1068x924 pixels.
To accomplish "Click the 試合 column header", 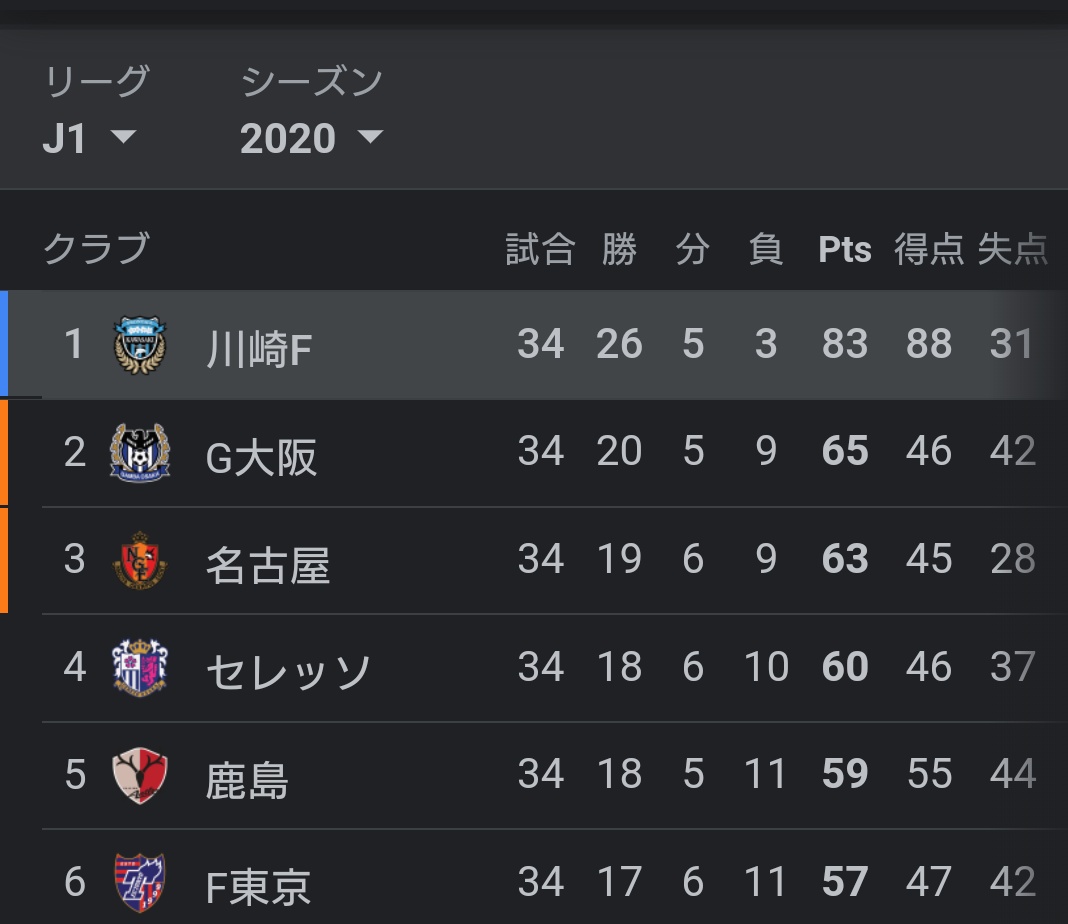I will [x=540, y=249].
